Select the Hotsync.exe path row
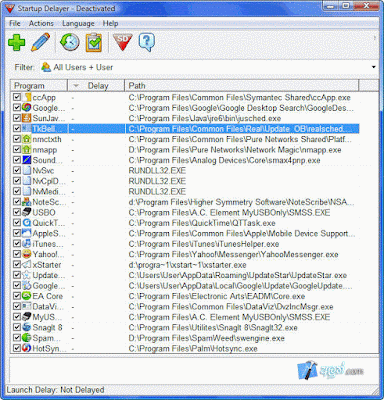The image size is (384, 400). pyautogui.click(x=193, y=349)
